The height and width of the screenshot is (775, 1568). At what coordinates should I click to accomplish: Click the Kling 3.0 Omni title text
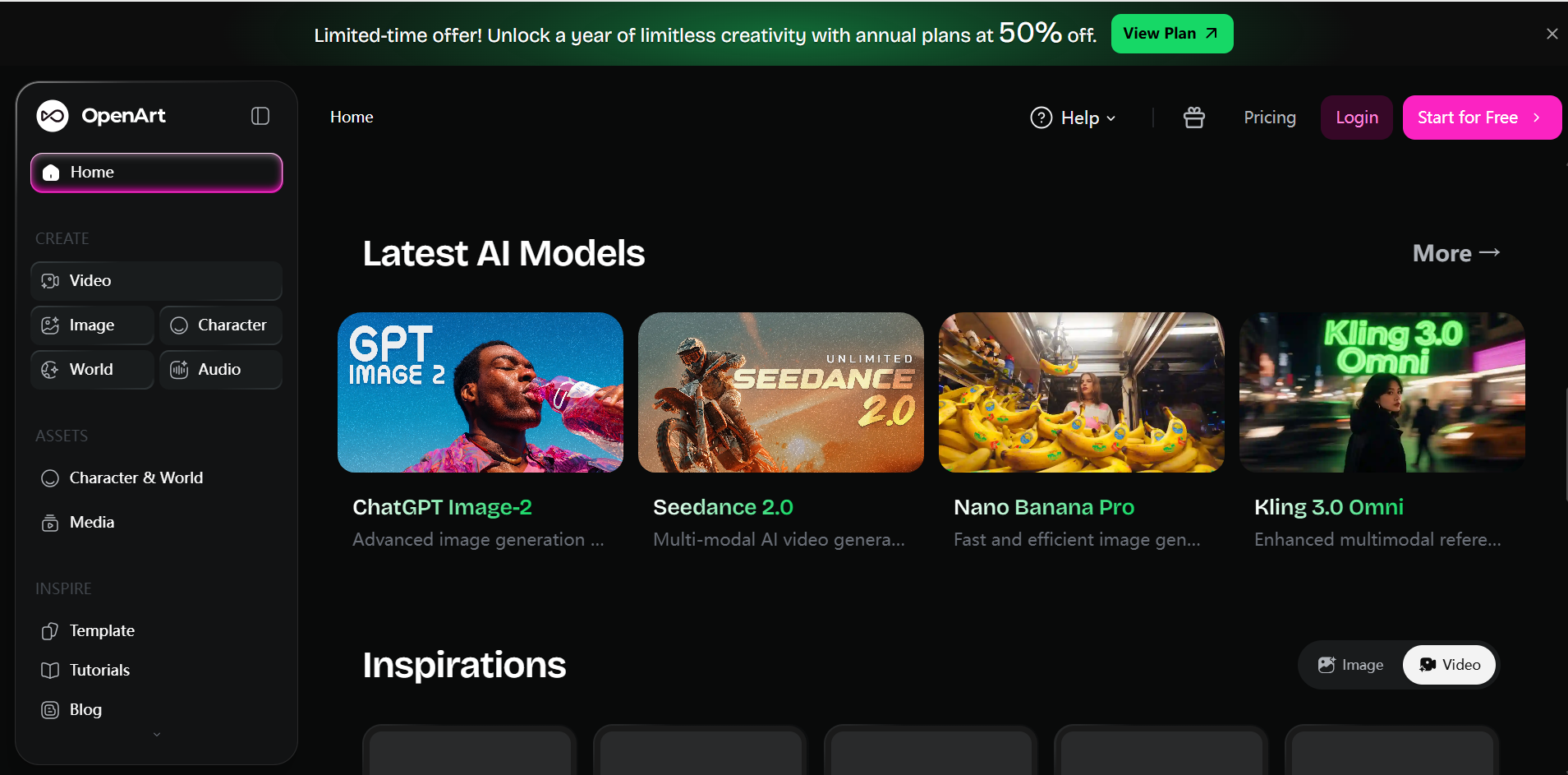click(1329, 508)
